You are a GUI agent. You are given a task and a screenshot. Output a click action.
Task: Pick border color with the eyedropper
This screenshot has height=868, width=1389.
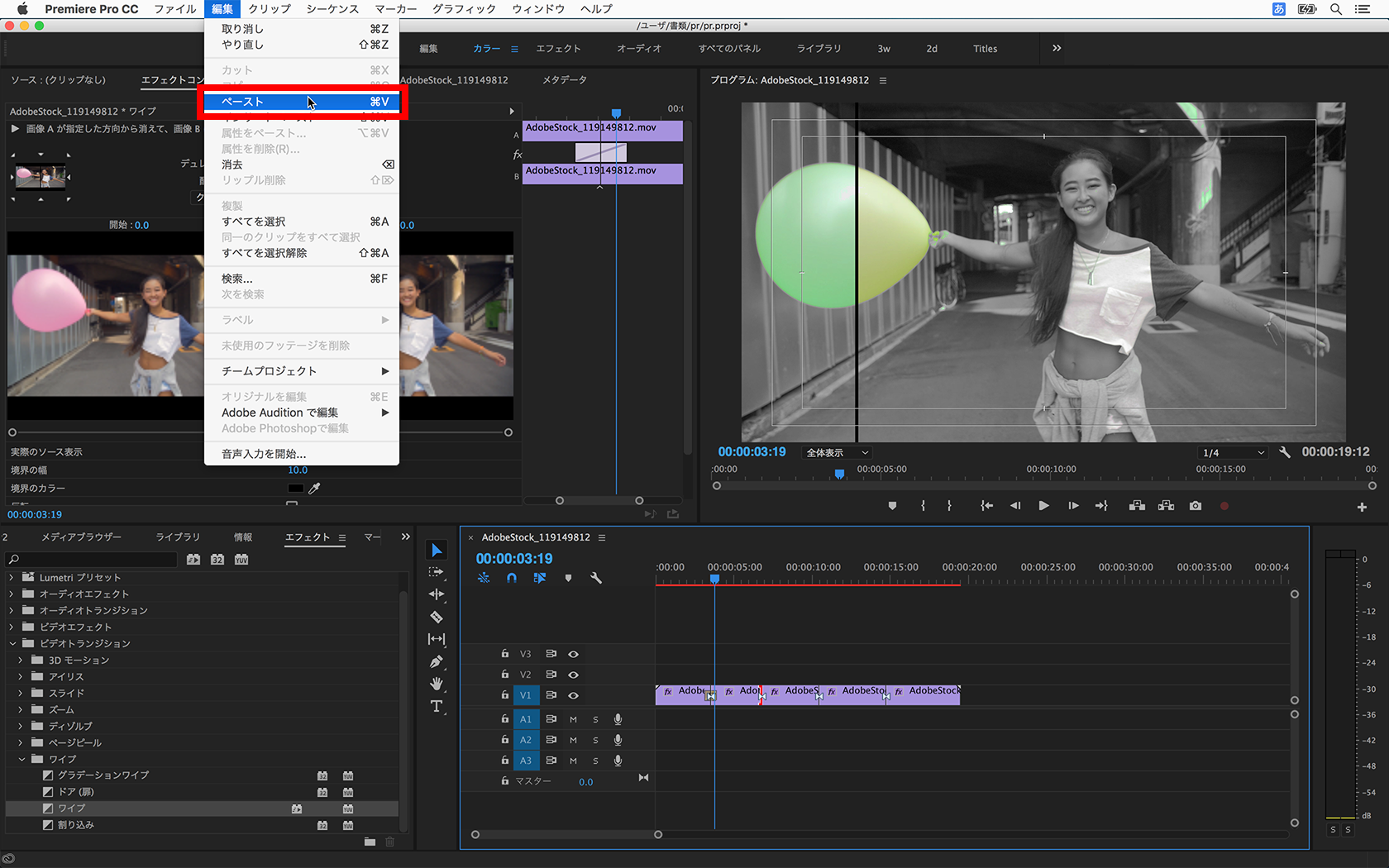click(x=314, y=489)
